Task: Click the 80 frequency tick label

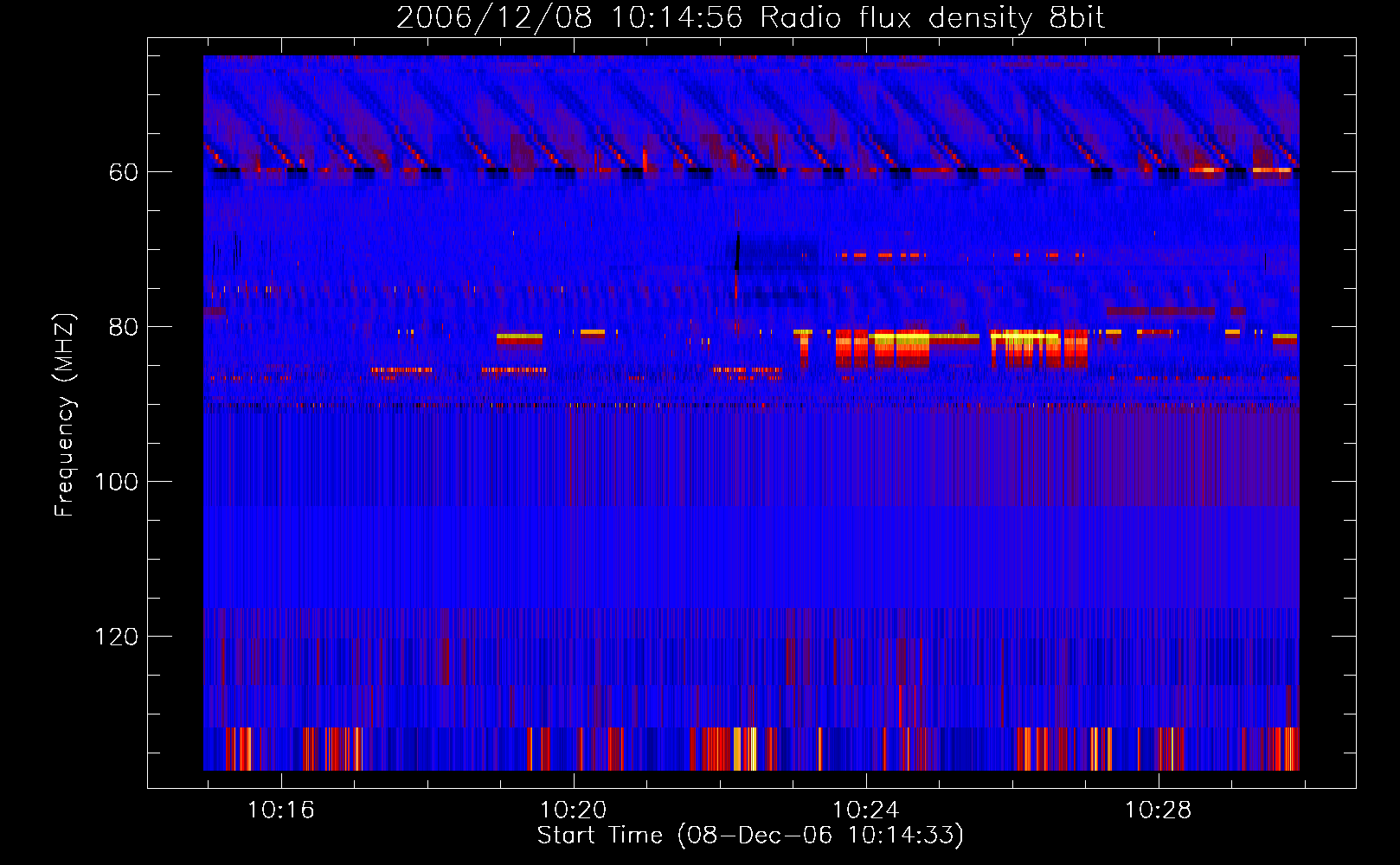Action: pos(123,327)
